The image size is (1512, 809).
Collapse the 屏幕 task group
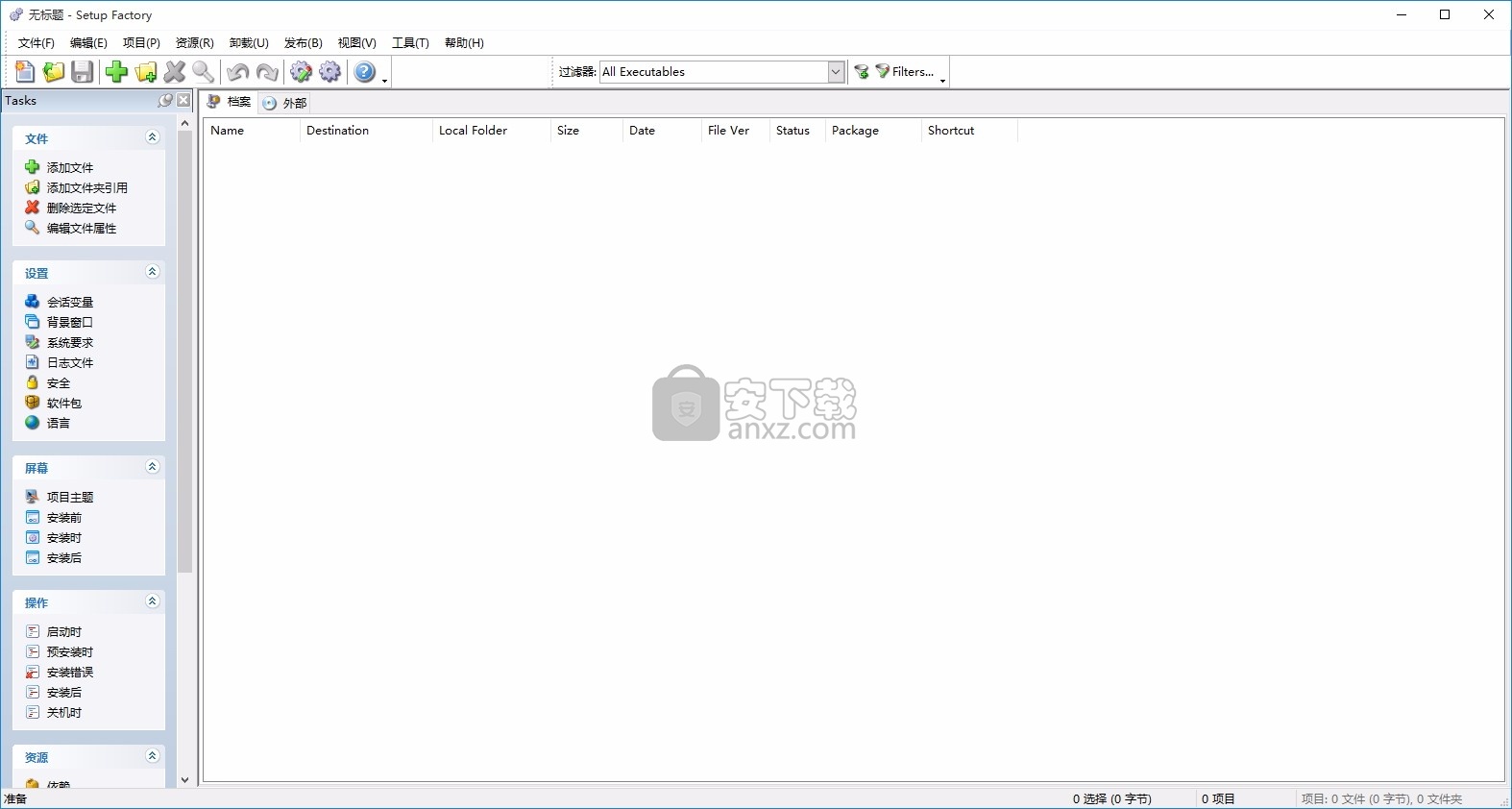click(x=152, y=467)
